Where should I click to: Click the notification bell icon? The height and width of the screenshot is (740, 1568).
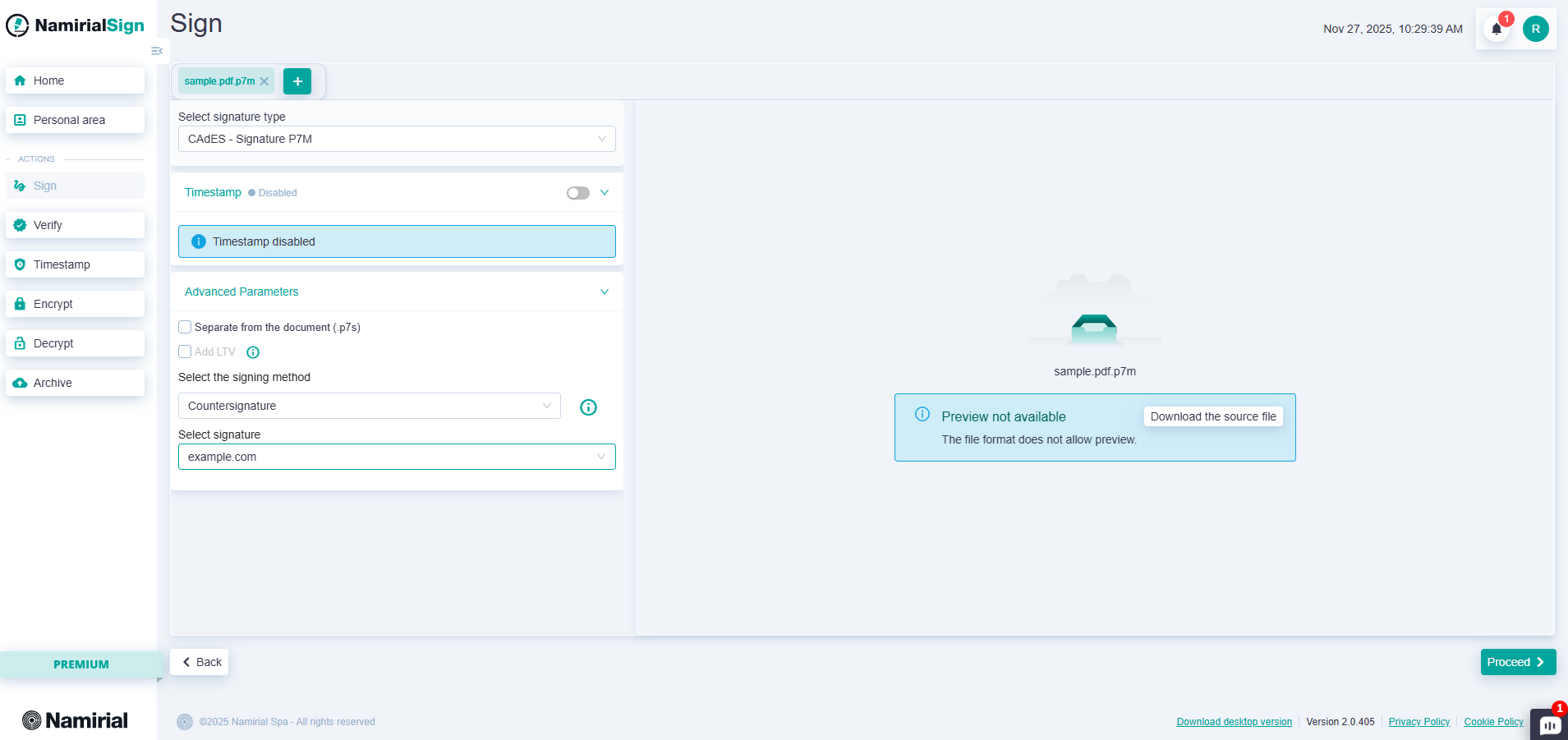(x=1497, y=29)
